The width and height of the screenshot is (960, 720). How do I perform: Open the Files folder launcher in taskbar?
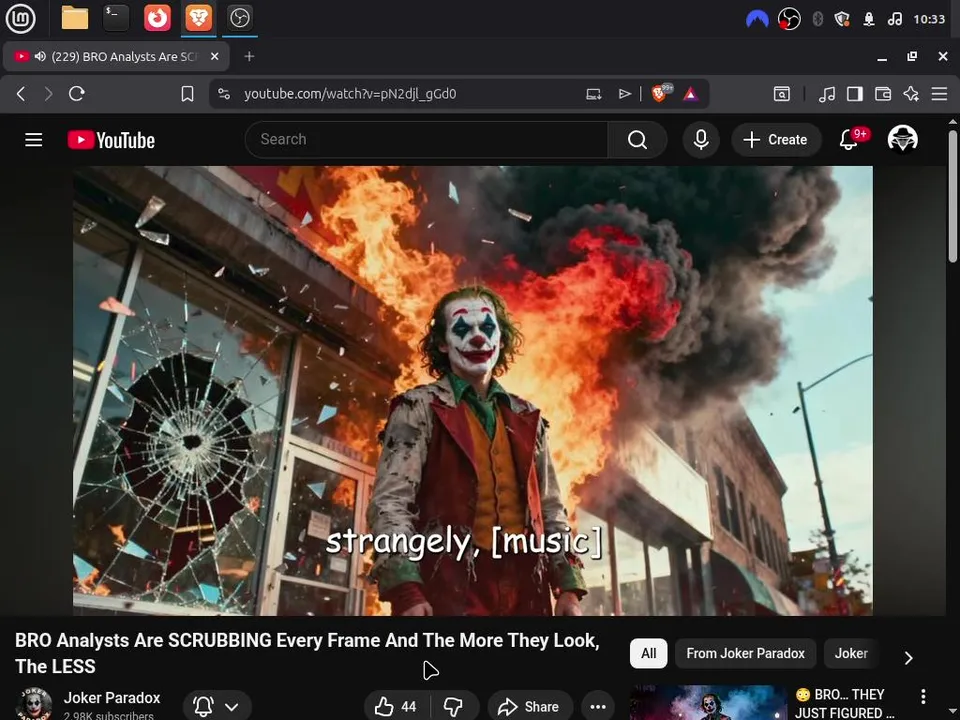point(75,18)
